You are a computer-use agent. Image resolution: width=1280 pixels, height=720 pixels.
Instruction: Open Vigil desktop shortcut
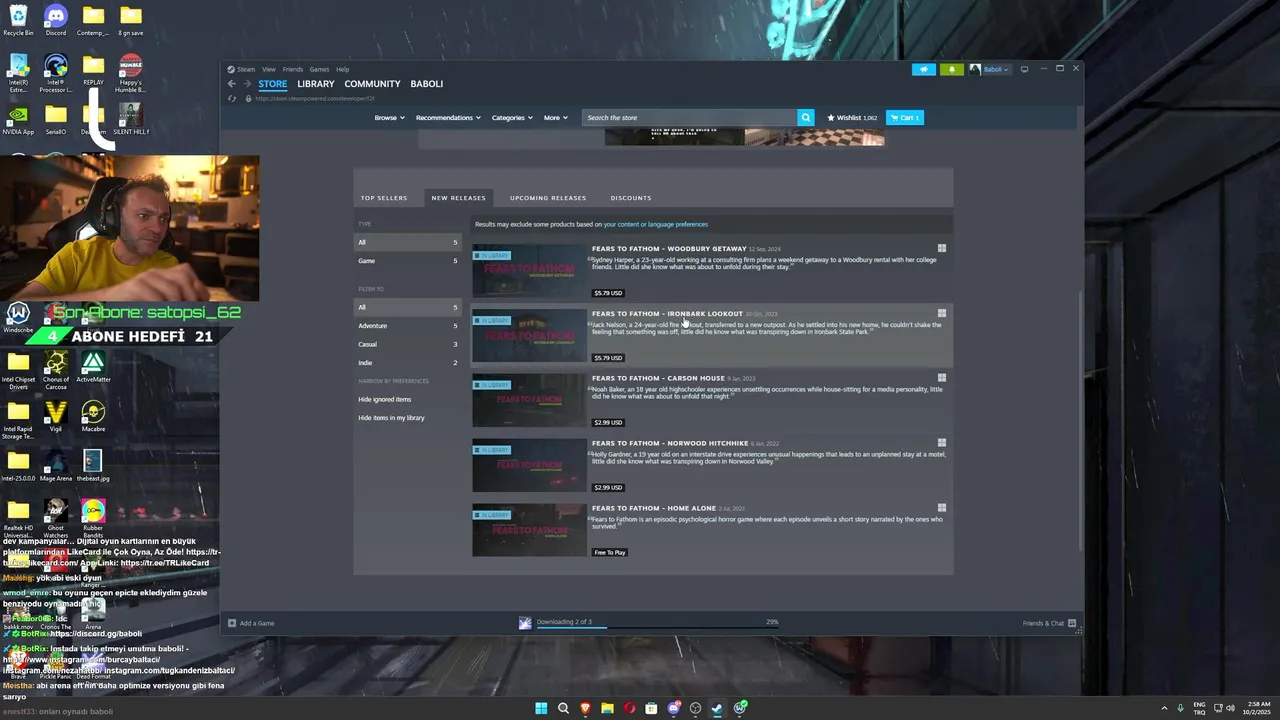56,416
